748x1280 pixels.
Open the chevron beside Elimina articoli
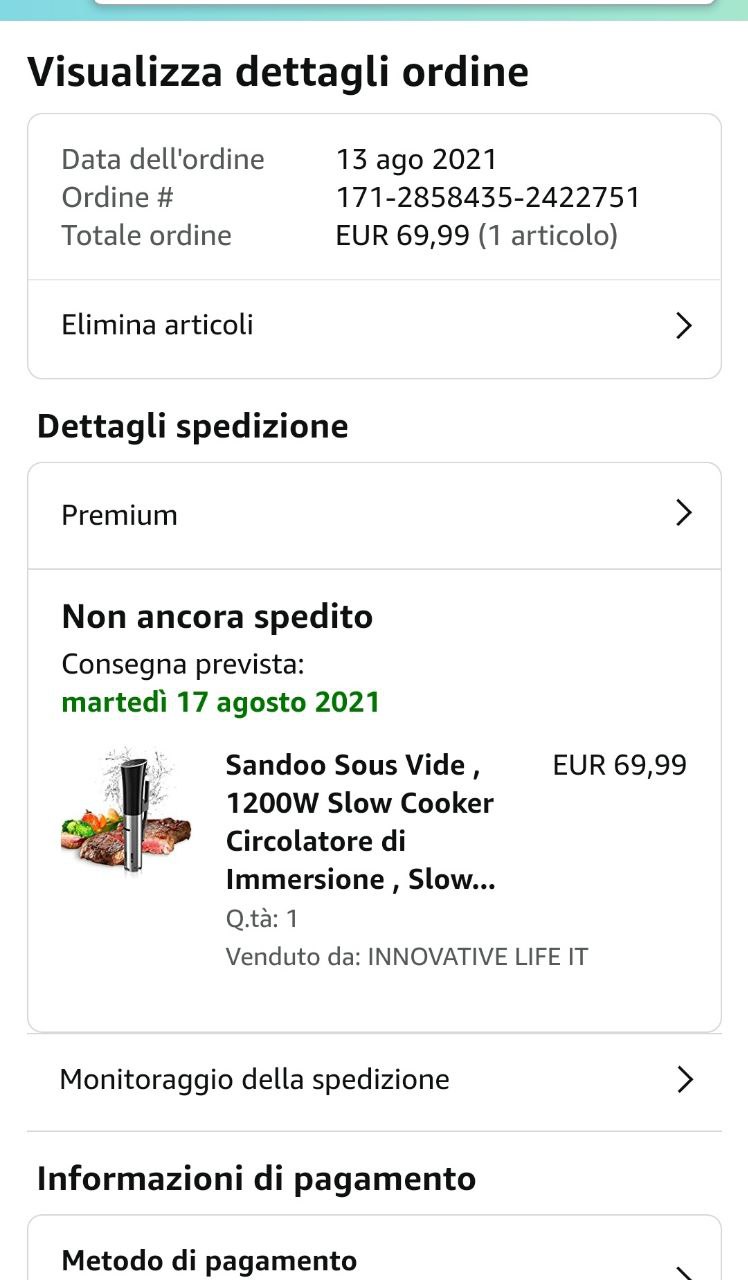[x=684, y=326]
